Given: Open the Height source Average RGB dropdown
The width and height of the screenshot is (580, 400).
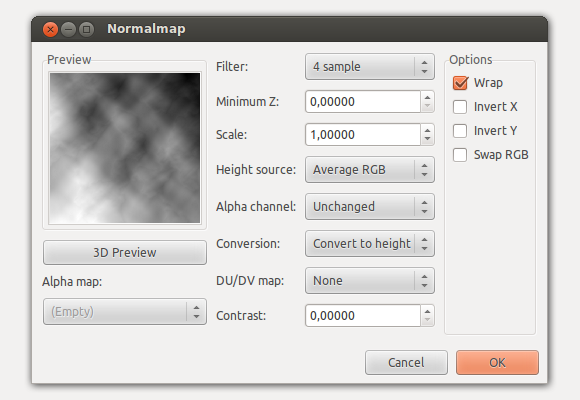Looking at the screenshot, I should [x=370, y=170].
